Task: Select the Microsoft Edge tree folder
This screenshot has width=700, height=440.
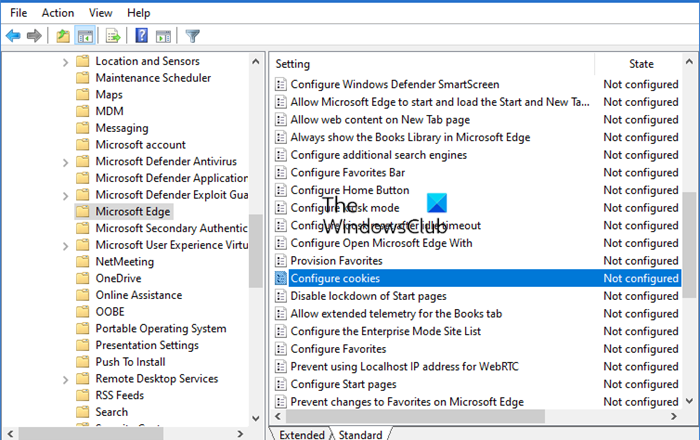Action: tap(133, 212)
